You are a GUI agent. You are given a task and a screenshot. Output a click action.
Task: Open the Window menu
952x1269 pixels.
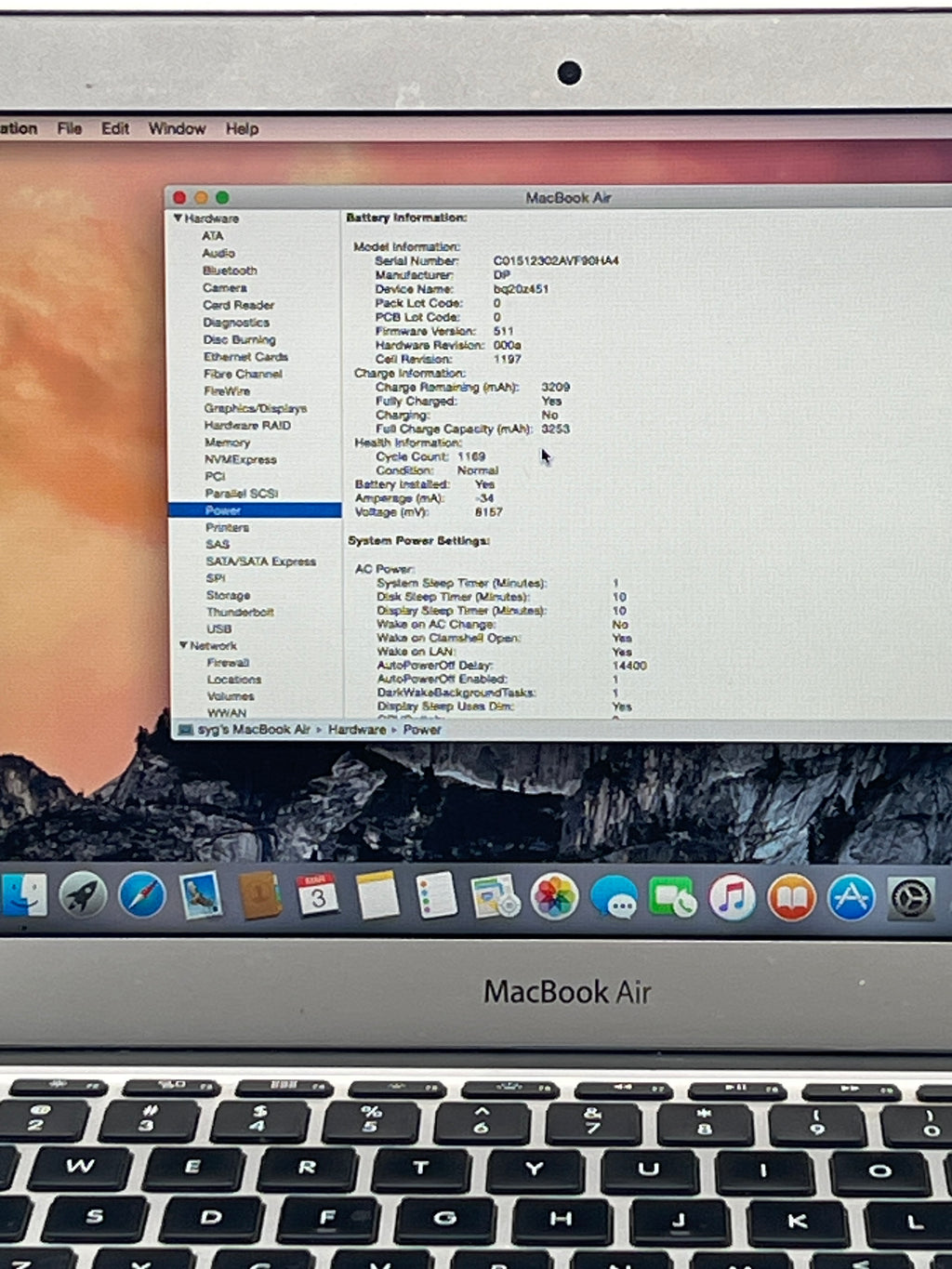tap(177, 128)
